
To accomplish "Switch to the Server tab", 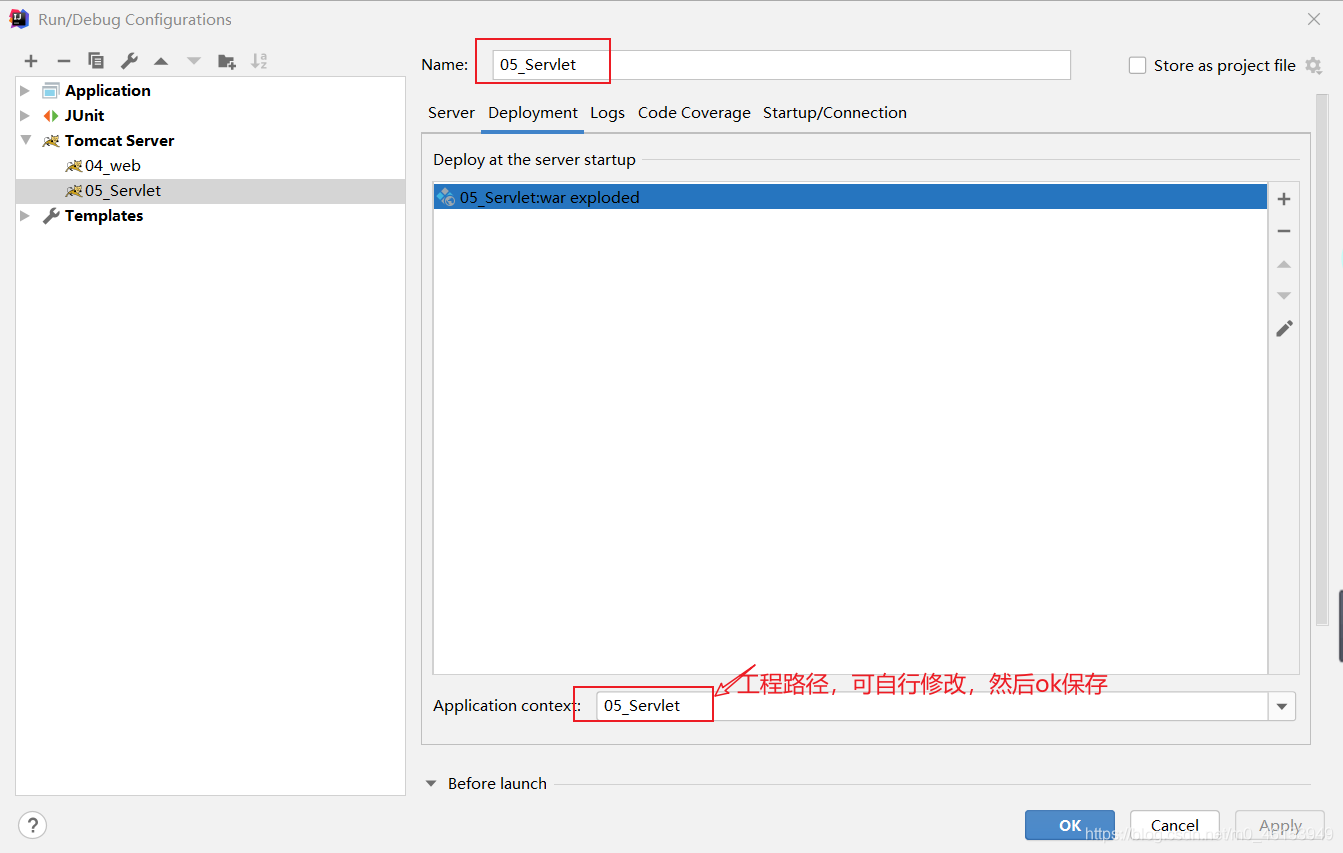I will coord(451,113).
